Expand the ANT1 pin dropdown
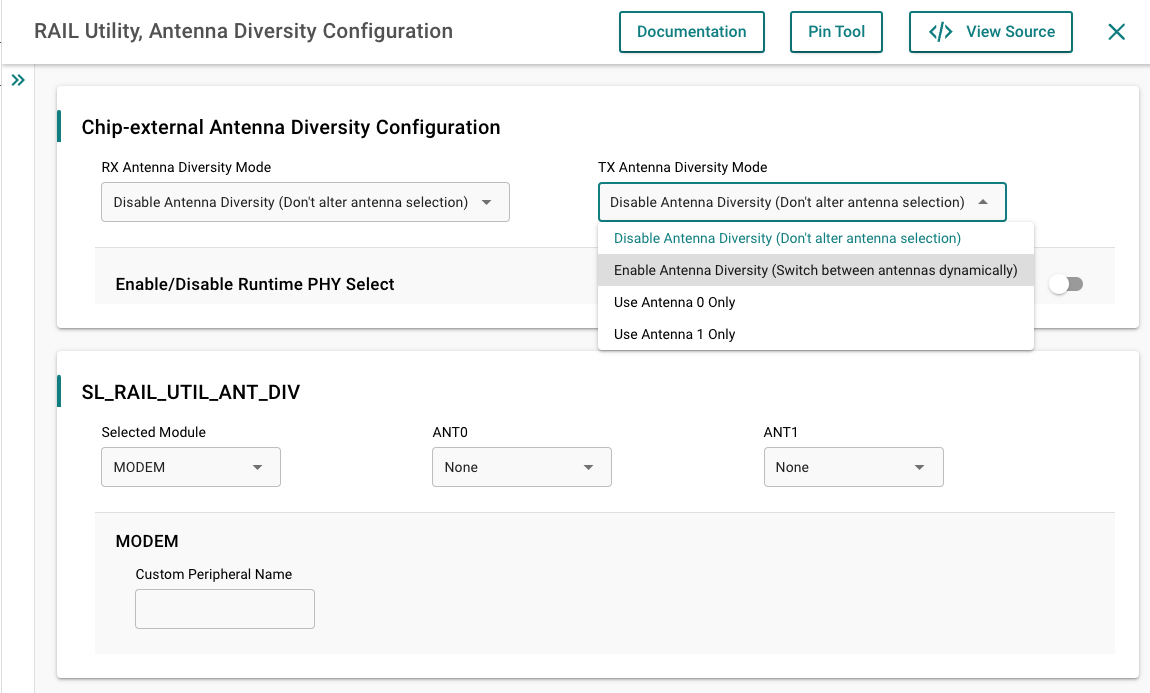 pyautogui.click(x=853, y=467)
